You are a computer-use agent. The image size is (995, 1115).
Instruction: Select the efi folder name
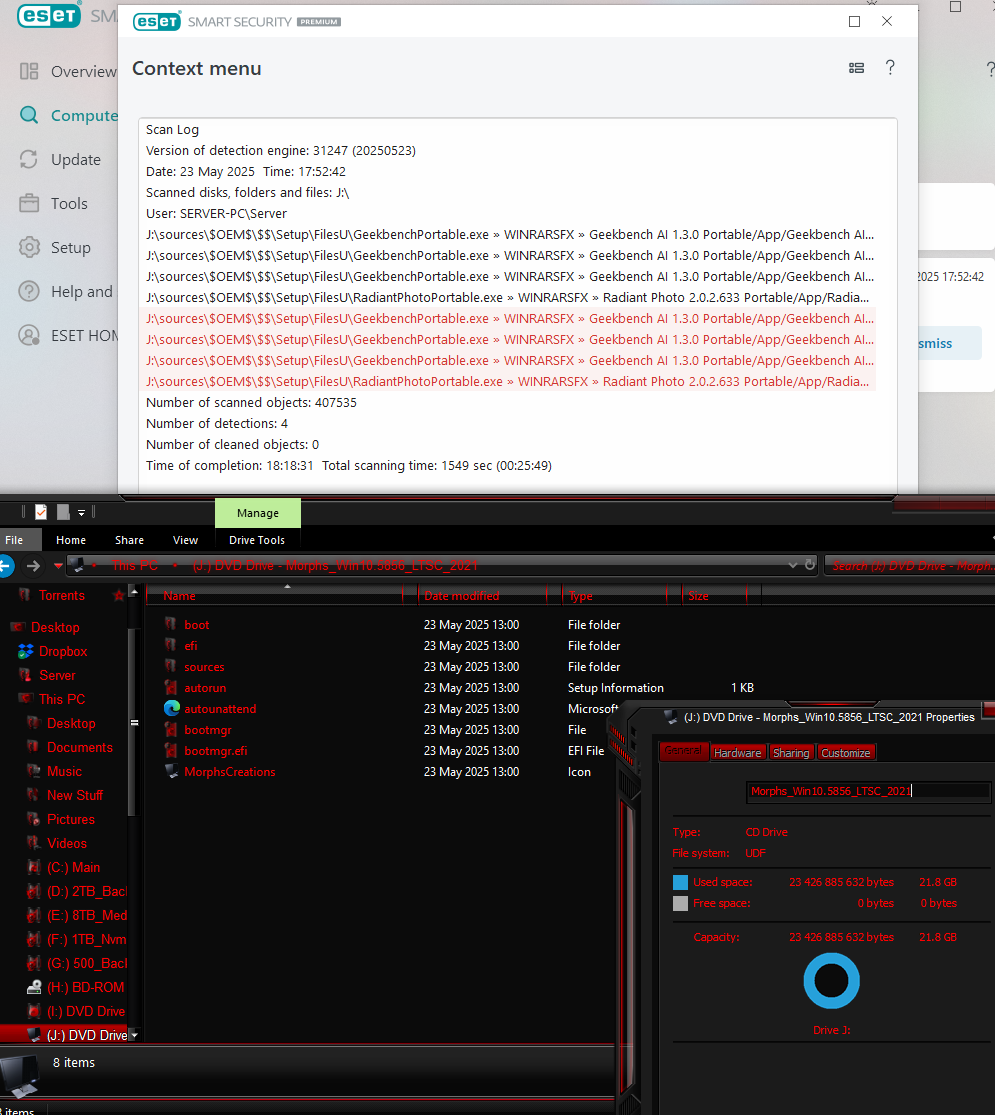[x=191, y=646]
